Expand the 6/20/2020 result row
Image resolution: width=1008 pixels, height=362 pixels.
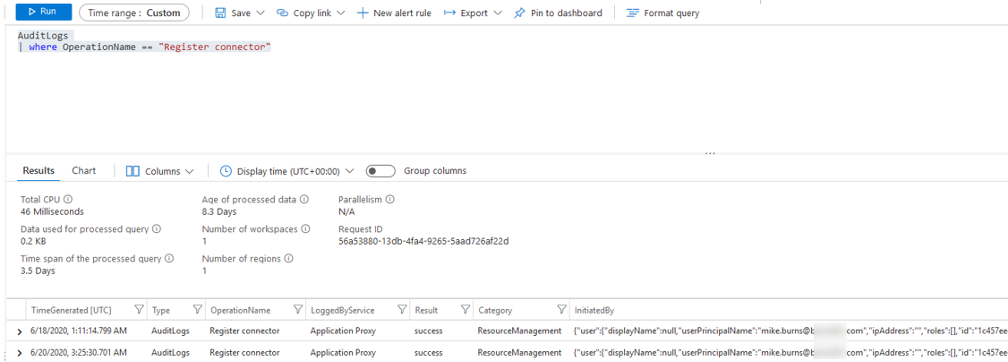coord(19,353)
